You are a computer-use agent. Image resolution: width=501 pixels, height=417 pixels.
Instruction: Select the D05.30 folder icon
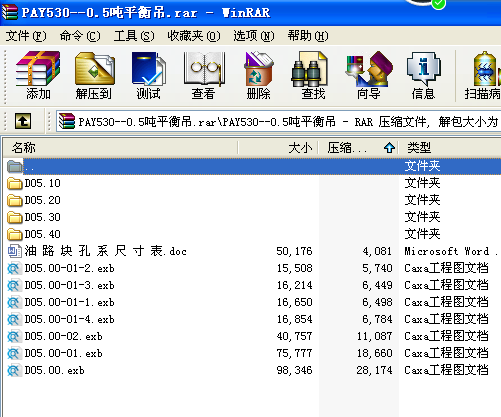point(14,217)
